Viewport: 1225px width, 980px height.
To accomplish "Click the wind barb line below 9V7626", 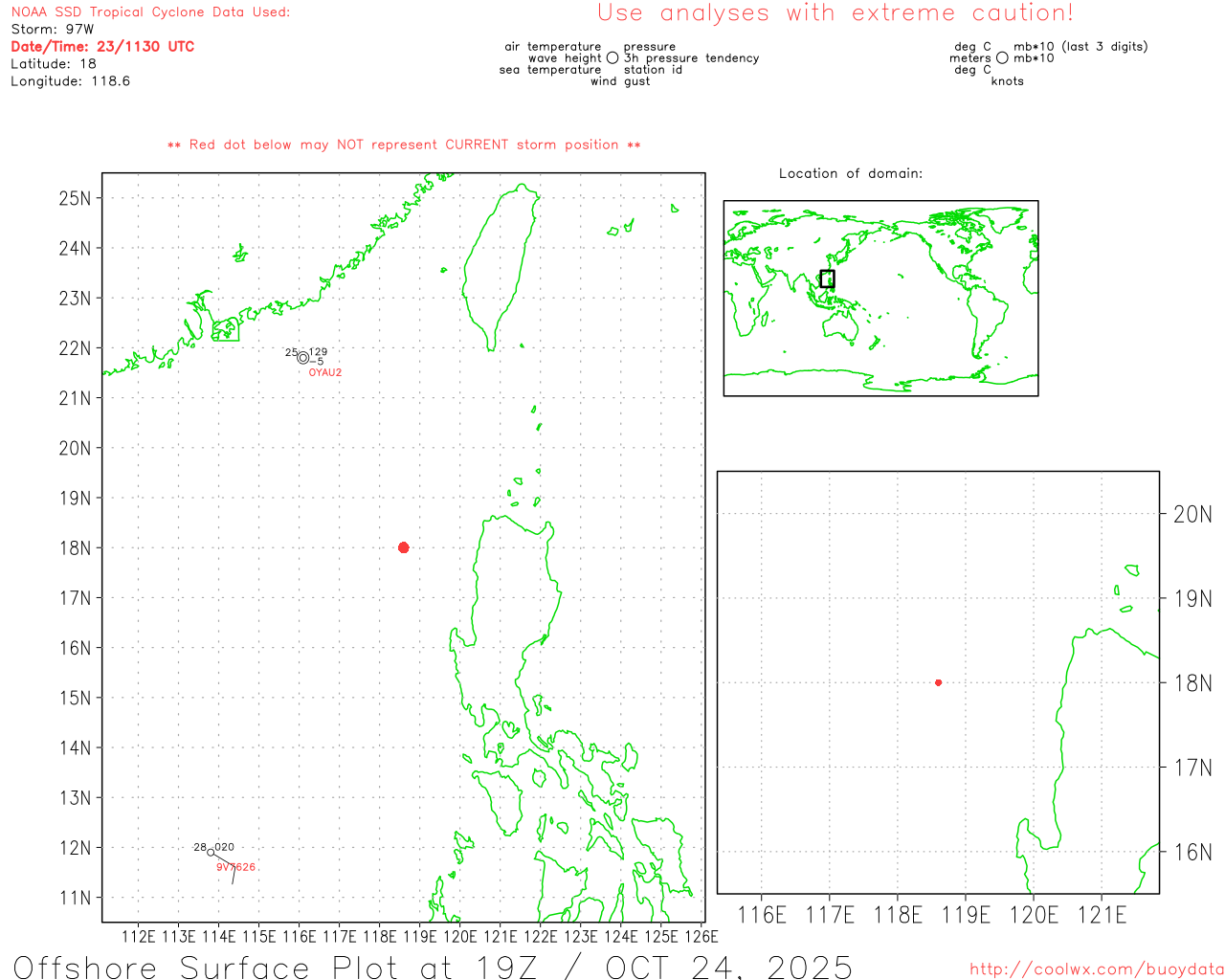I will [x=234, y=874].
